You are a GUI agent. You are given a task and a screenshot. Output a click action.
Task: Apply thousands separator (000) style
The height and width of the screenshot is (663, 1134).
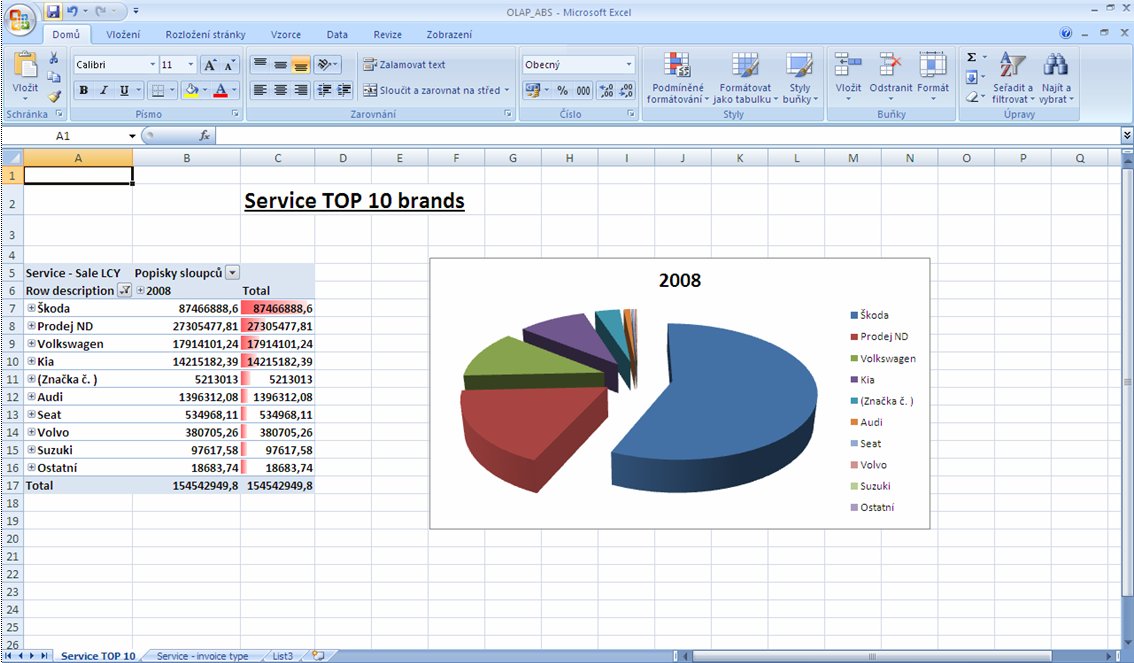click(x=584, y=90)
